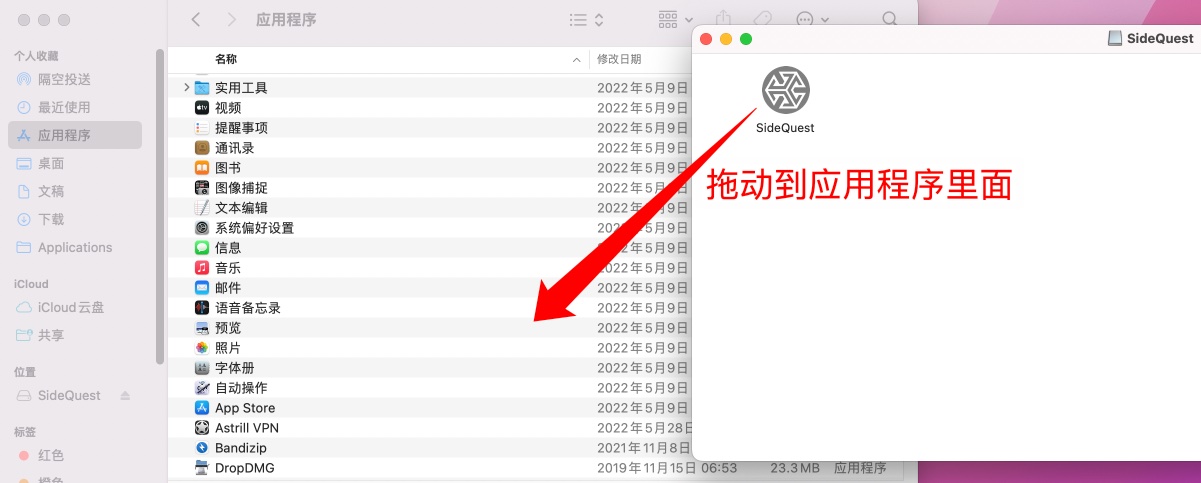Select the 邮件 app icon
Screen dimensions: 1201x483
201,288
